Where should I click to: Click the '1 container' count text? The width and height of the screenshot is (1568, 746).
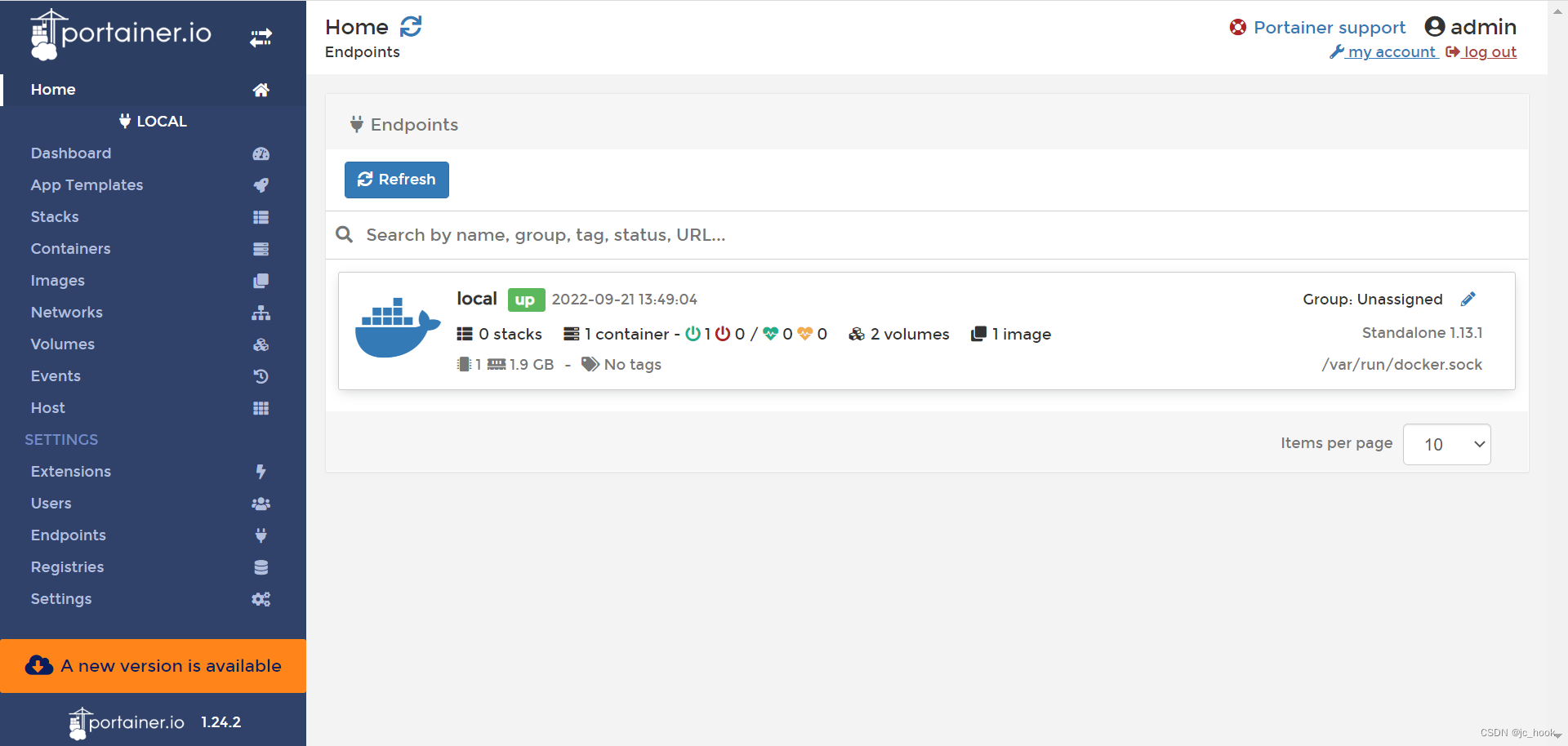[626, 334]
